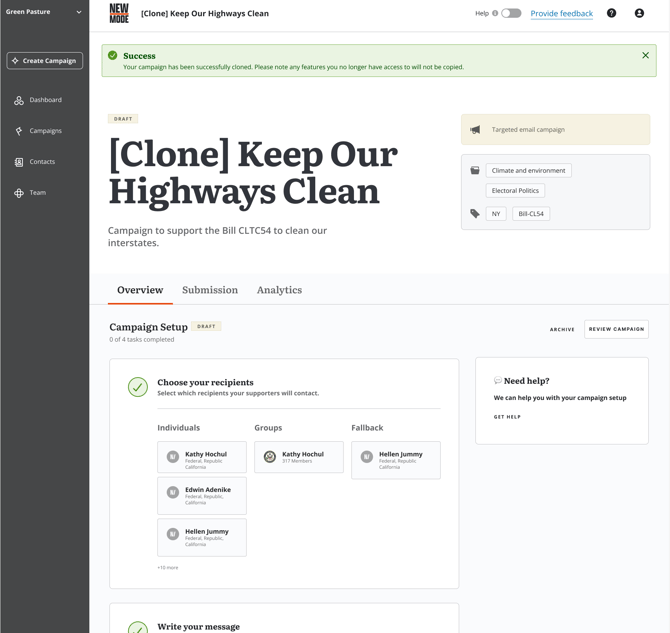This screenshot has width=670, height=633.
Task: Click the megaphone targeted email campaign icon
Action: point(475,130)
